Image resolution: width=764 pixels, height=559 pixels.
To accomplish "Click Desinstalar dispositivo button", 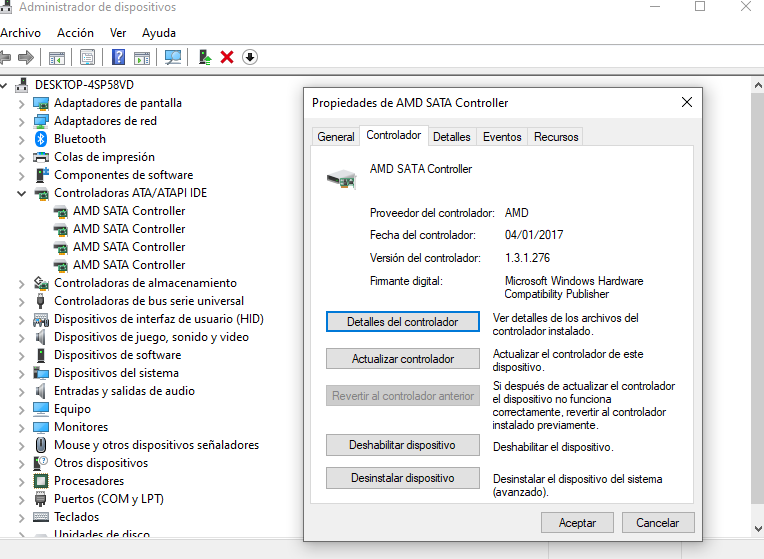I will [403, 478].
